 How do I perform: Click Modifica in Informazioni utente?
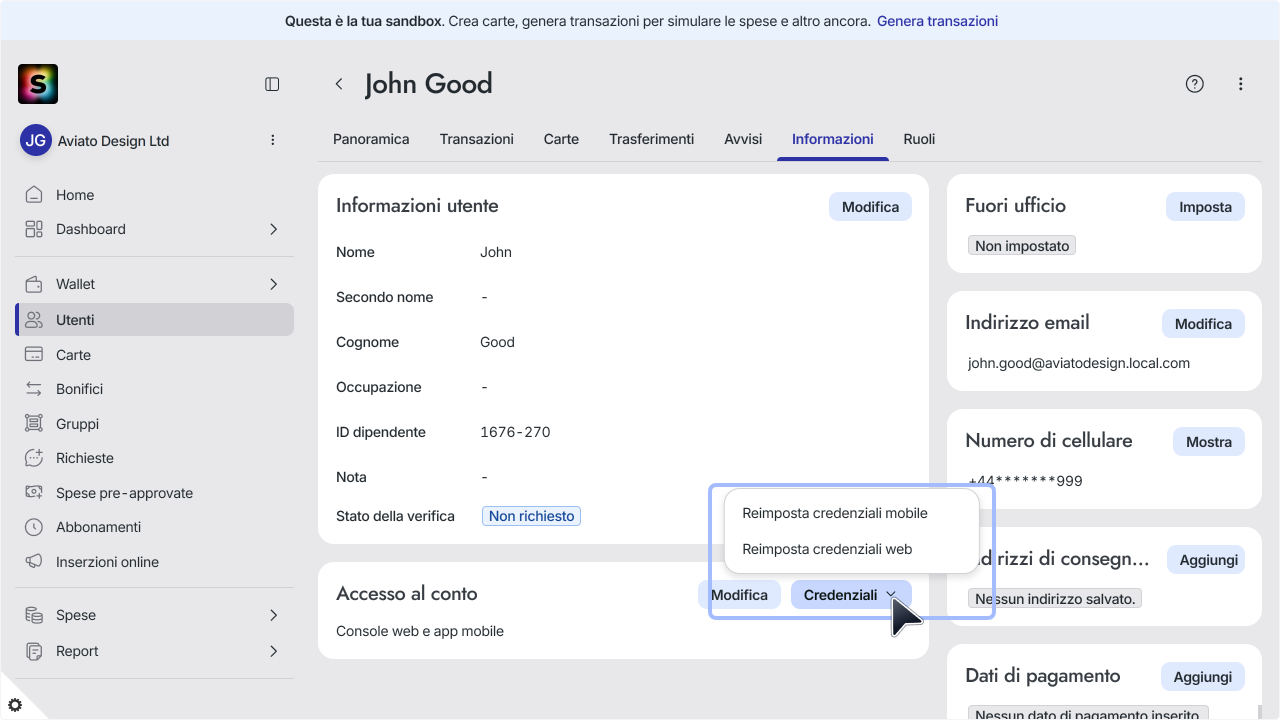tap(870, 207)
